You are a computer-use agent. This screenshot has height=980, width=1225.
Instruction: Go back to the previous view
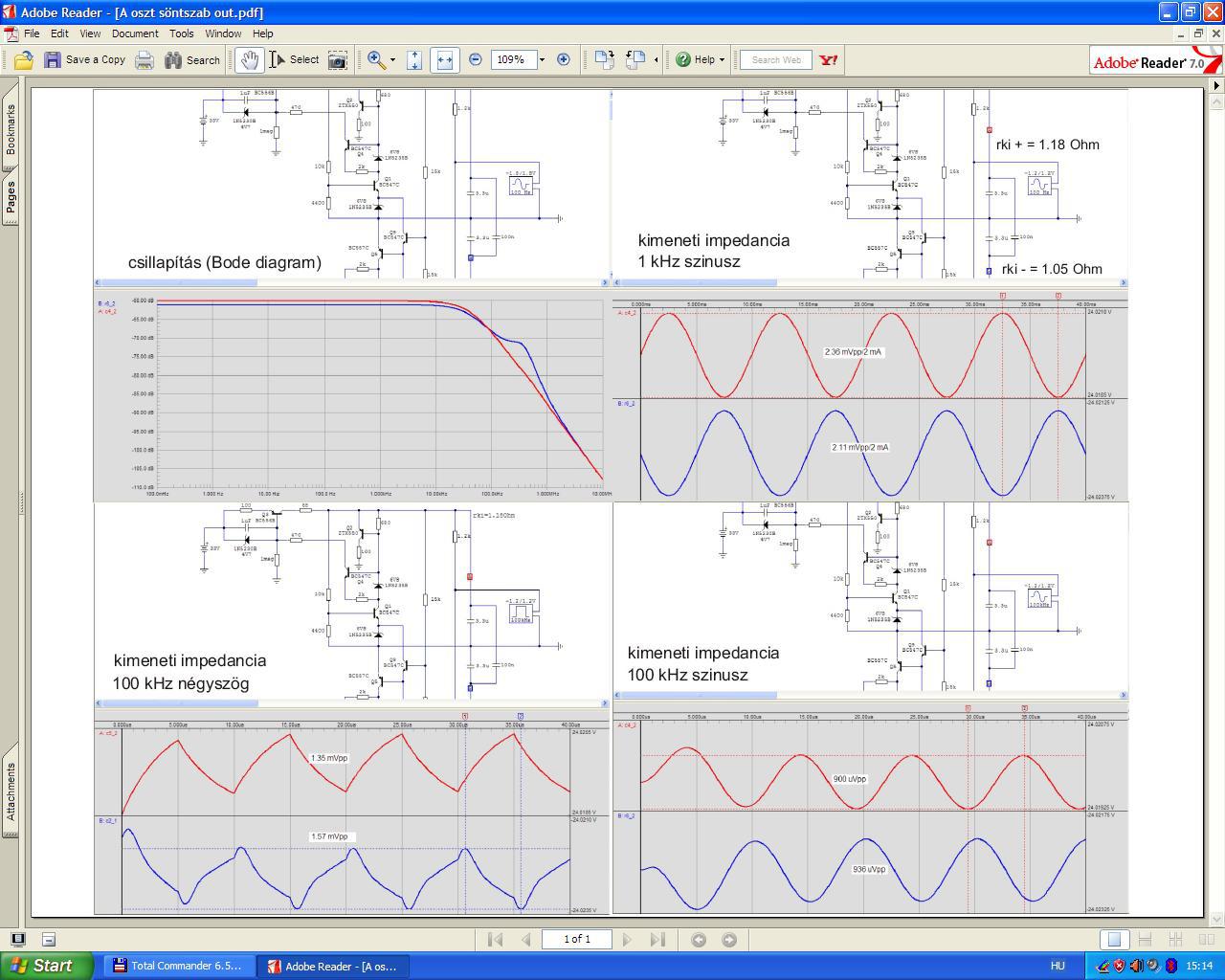coord(699,940)
